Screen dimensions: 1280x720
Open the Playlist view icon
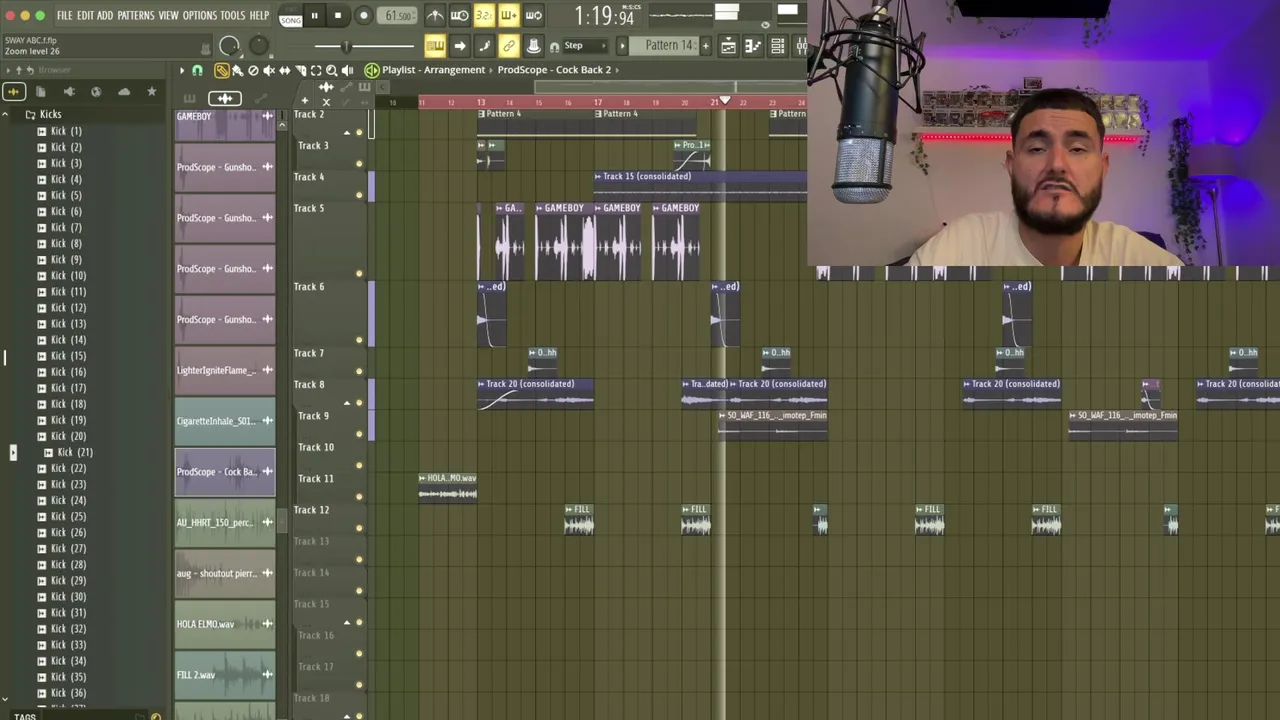[x=728, y=46]
